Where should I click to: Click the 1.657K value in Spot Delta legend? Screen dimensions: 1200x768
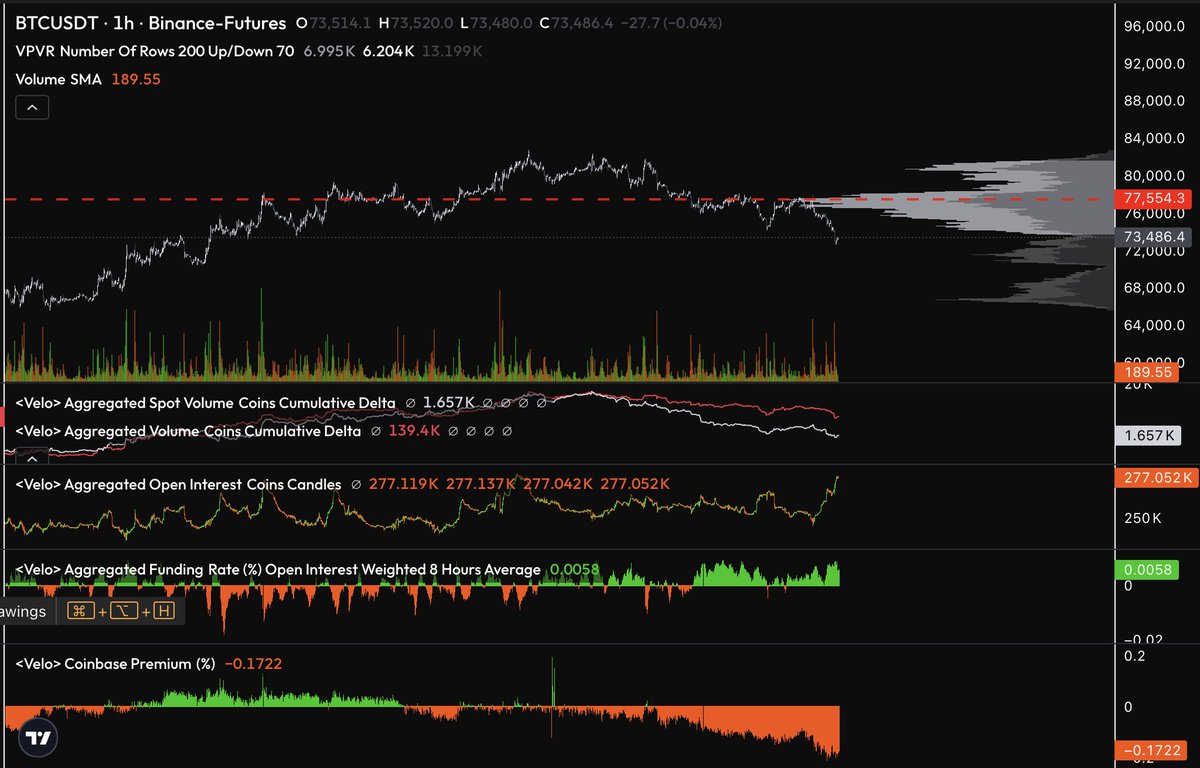tap(449, 402)
